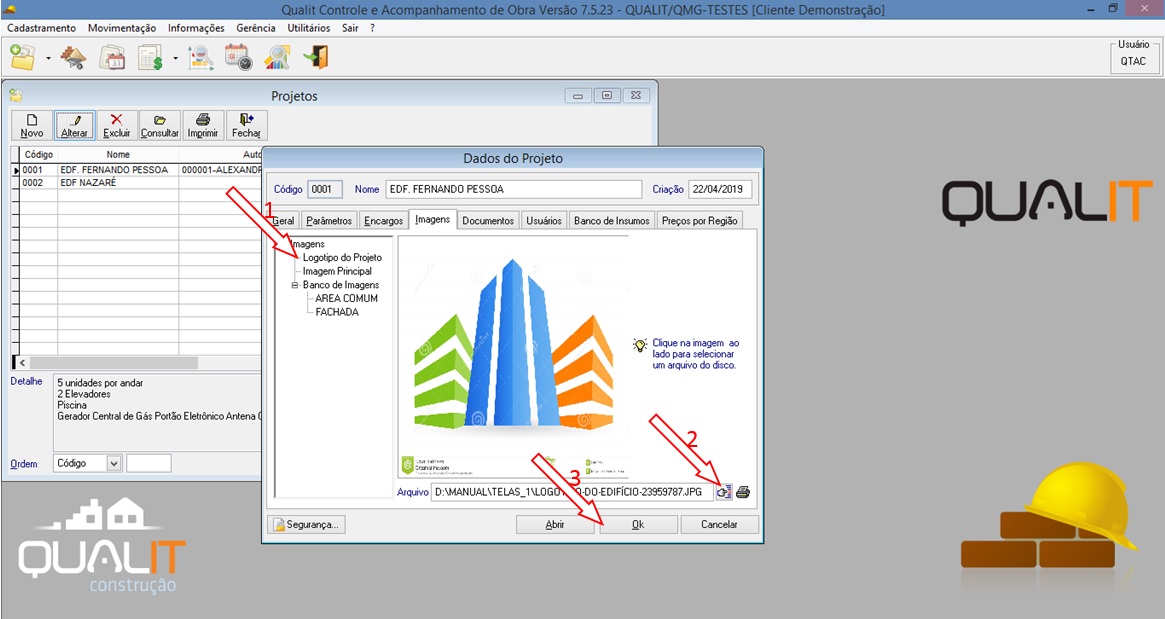This screenshot has height=619, width=1165.
Task: Open the bar graph magnifier report icon
Action: [x=277, y=57]
